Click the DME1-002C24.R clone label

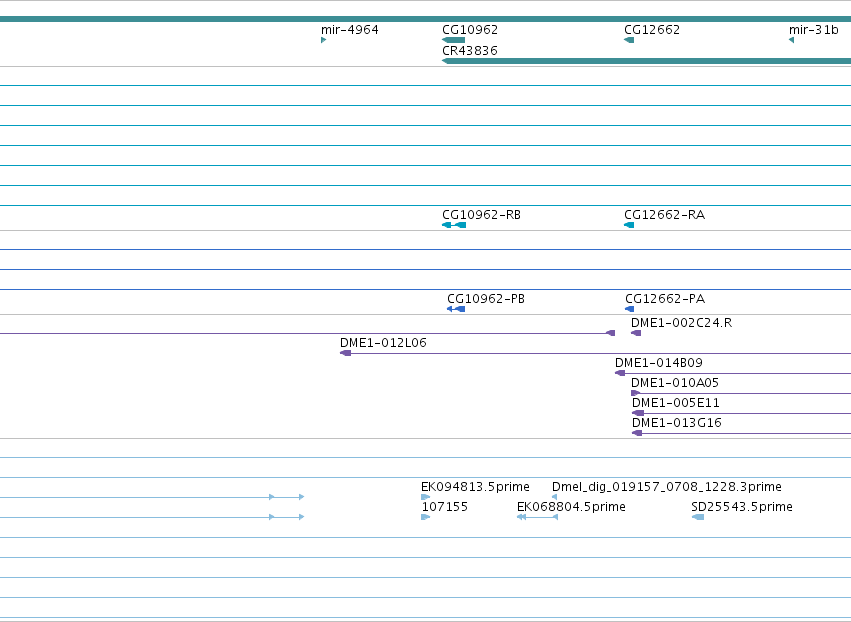click(x=681, y=323)
